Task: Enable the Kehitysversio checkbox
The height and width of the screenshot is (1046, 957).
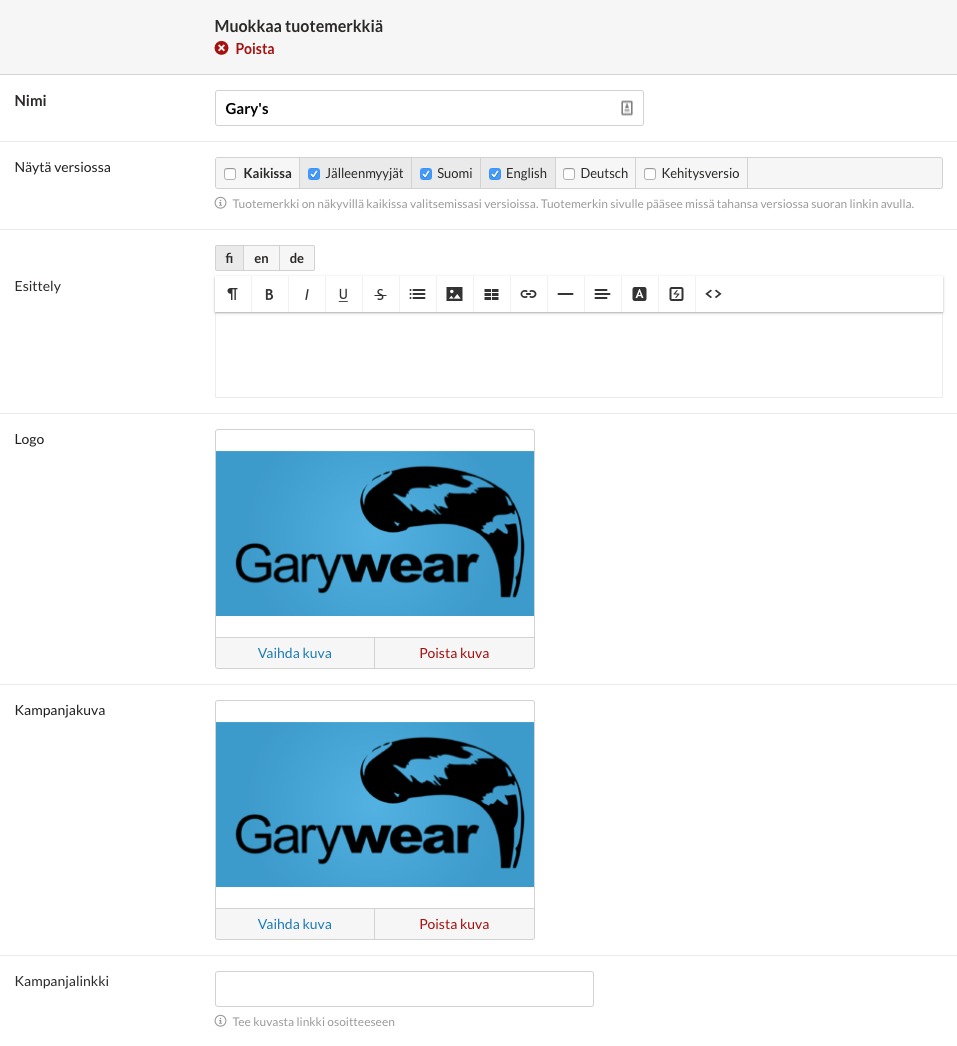Action: click(x=650, y=174)
